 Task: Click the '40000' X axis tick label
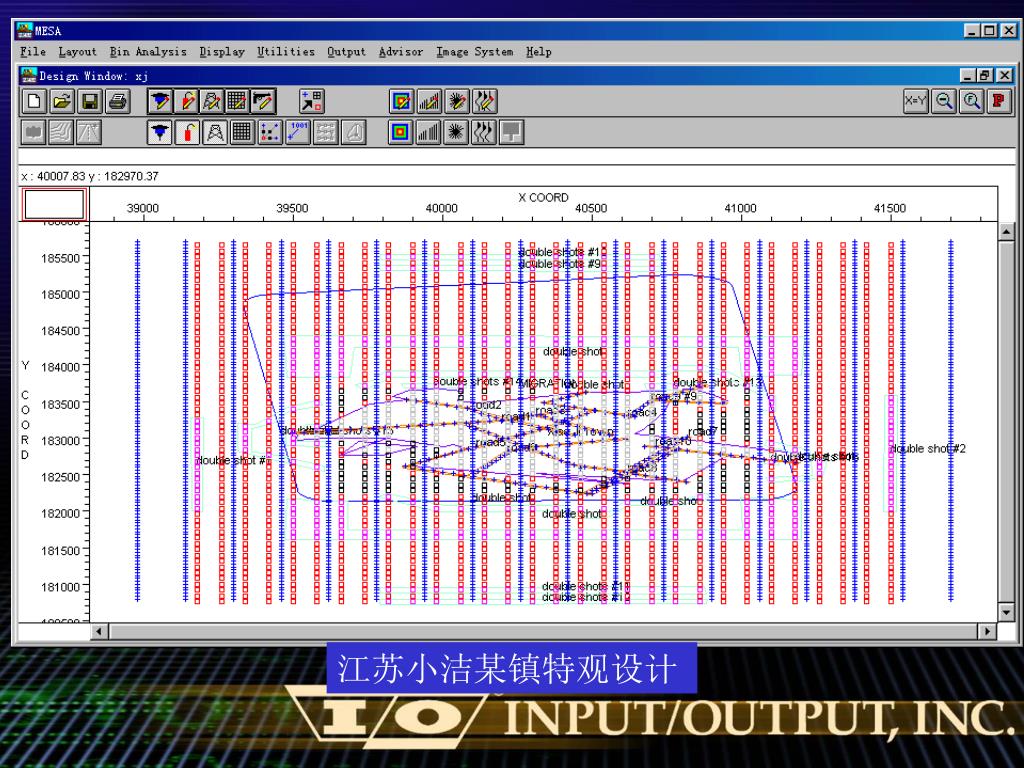click(x=441, y=208)
